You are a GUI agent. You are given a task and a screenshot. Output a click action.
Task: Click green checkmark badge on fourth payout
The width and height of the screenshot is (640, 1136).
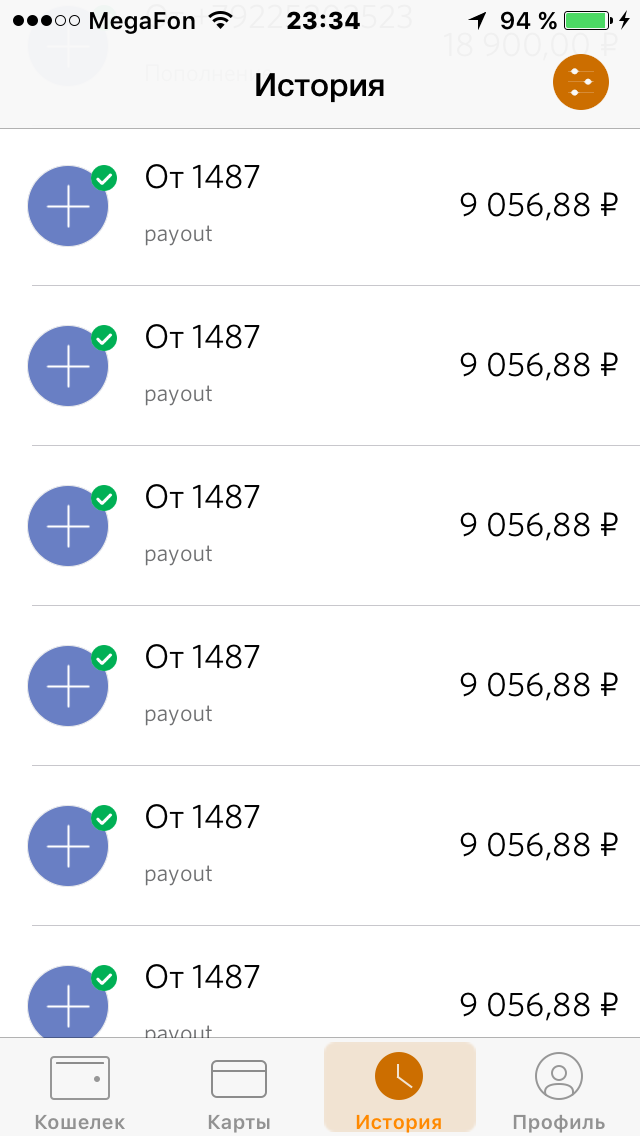(104, 658)
